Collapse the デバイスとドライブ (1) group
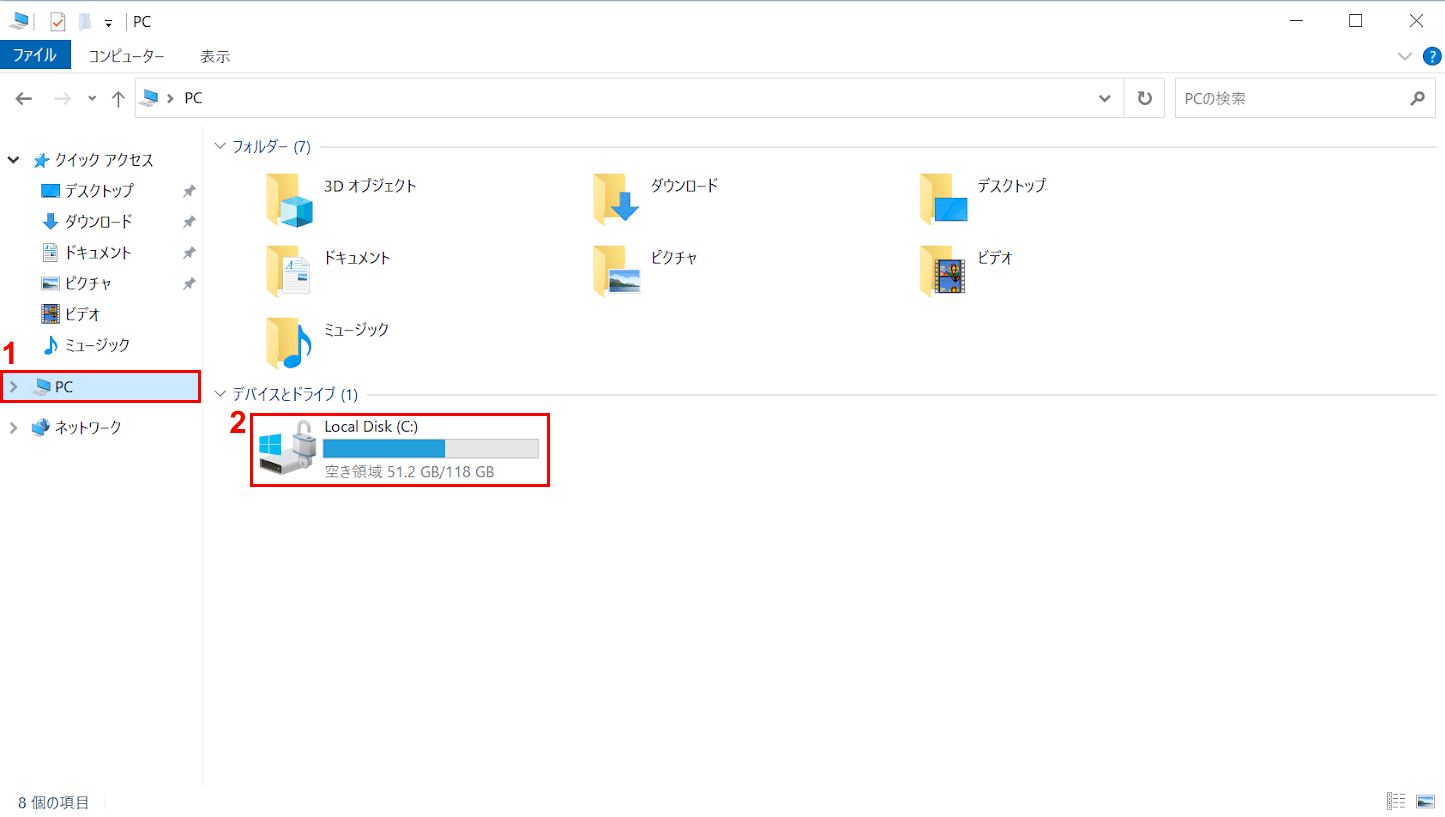 click(221, 394)
